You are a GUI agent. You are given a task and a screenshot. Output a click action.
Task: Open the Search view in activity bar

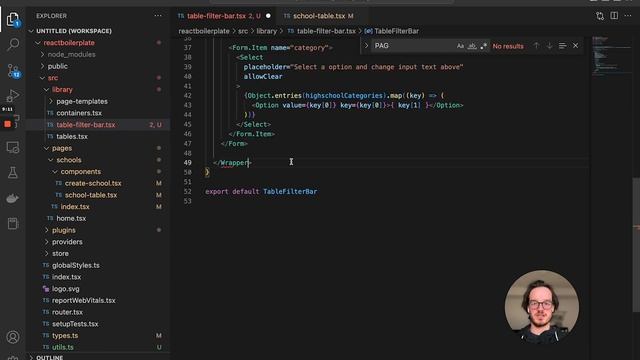pos(13,44)
